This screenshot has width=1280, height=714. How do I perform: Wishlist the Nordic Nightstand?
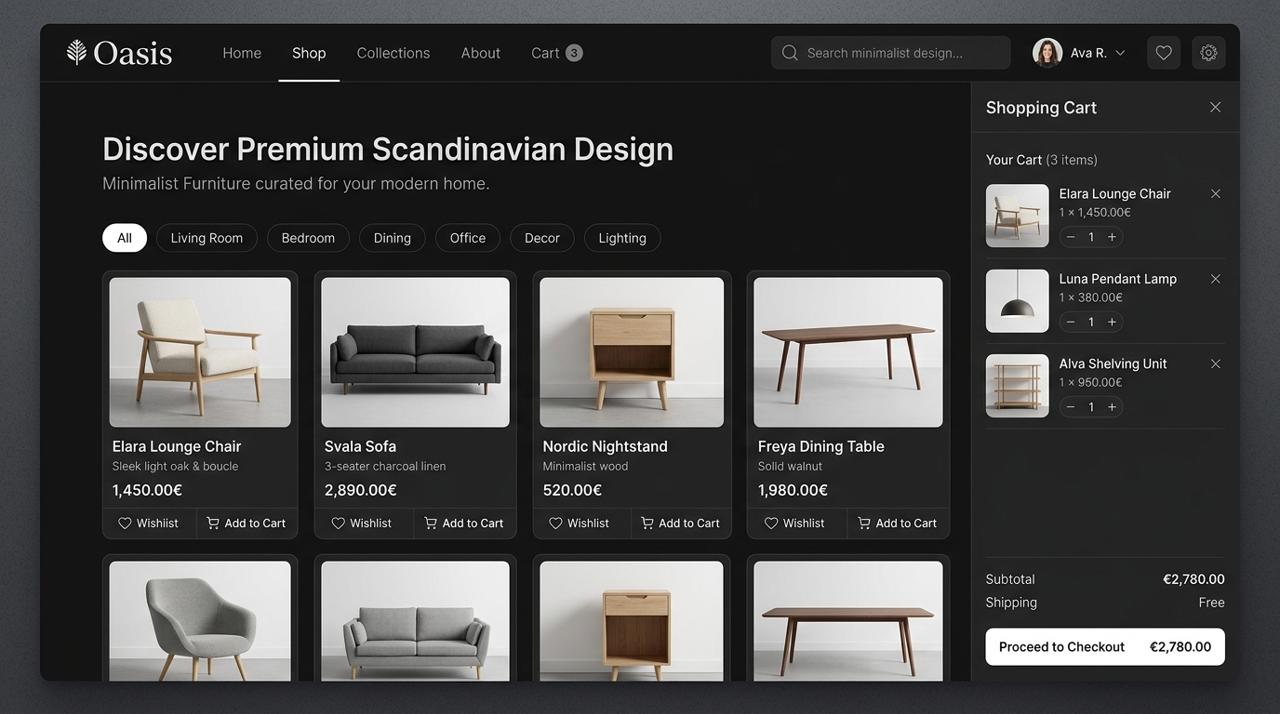pyautogui.click(x=581, y=523)
